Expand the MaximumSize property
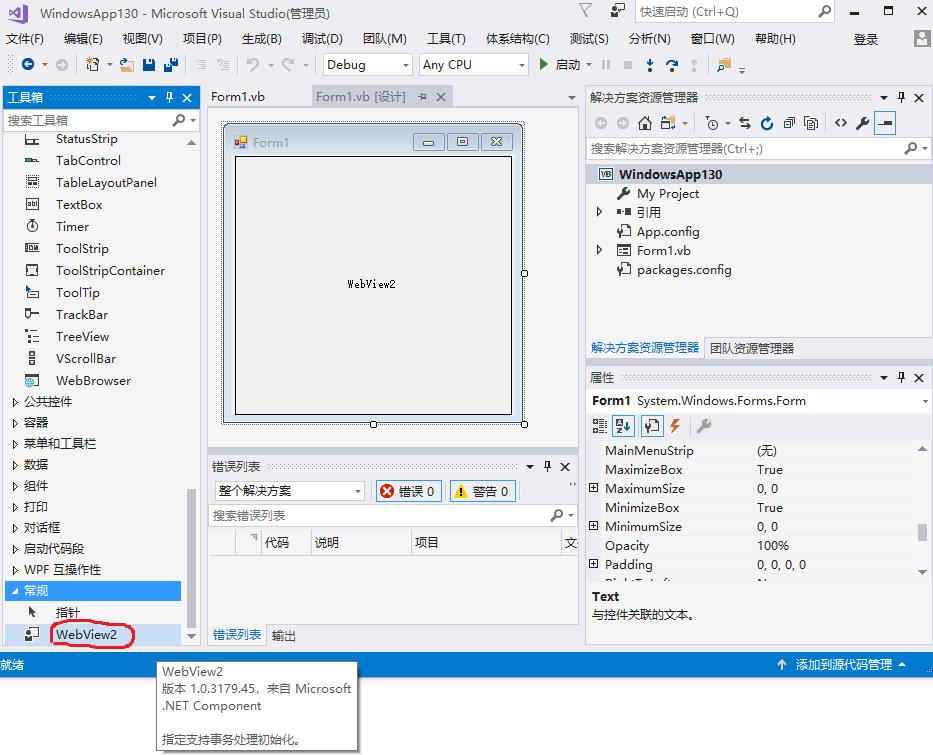Viewport: 933px width, 755px height. (x=593, y=488)
